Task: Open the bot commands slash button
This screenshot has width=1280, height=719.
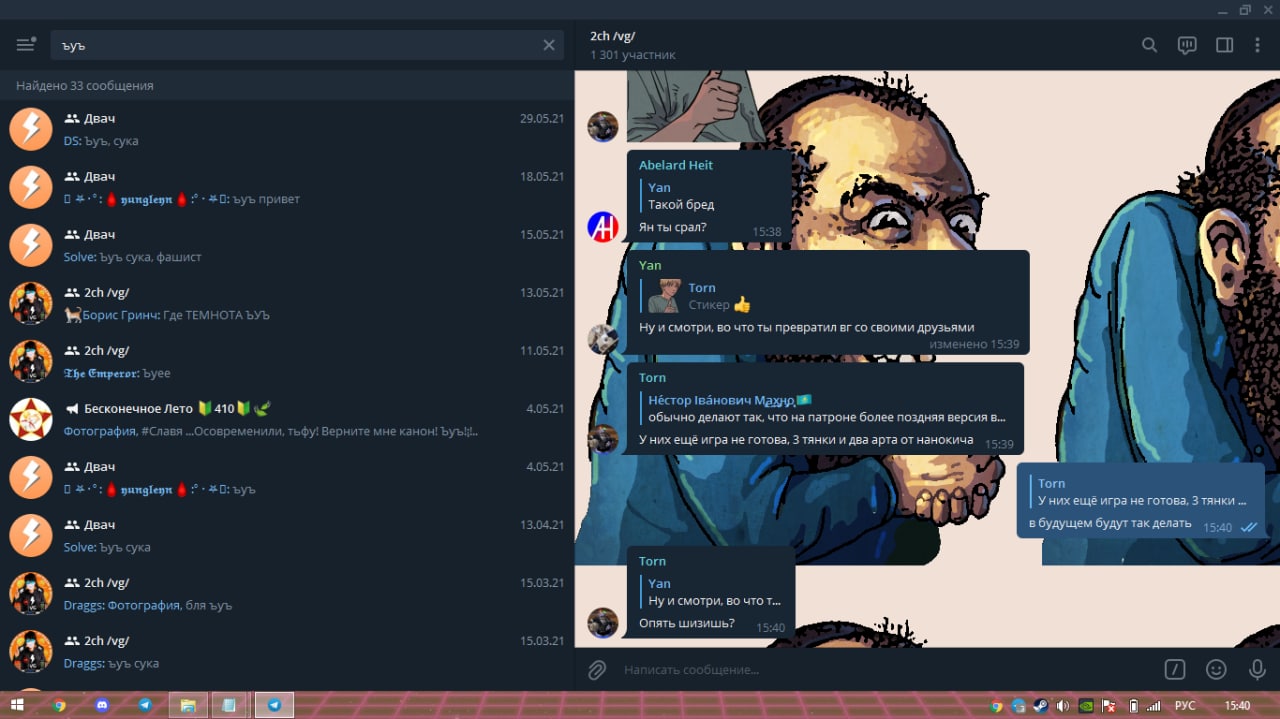Action: click(x=1176, y=669)
